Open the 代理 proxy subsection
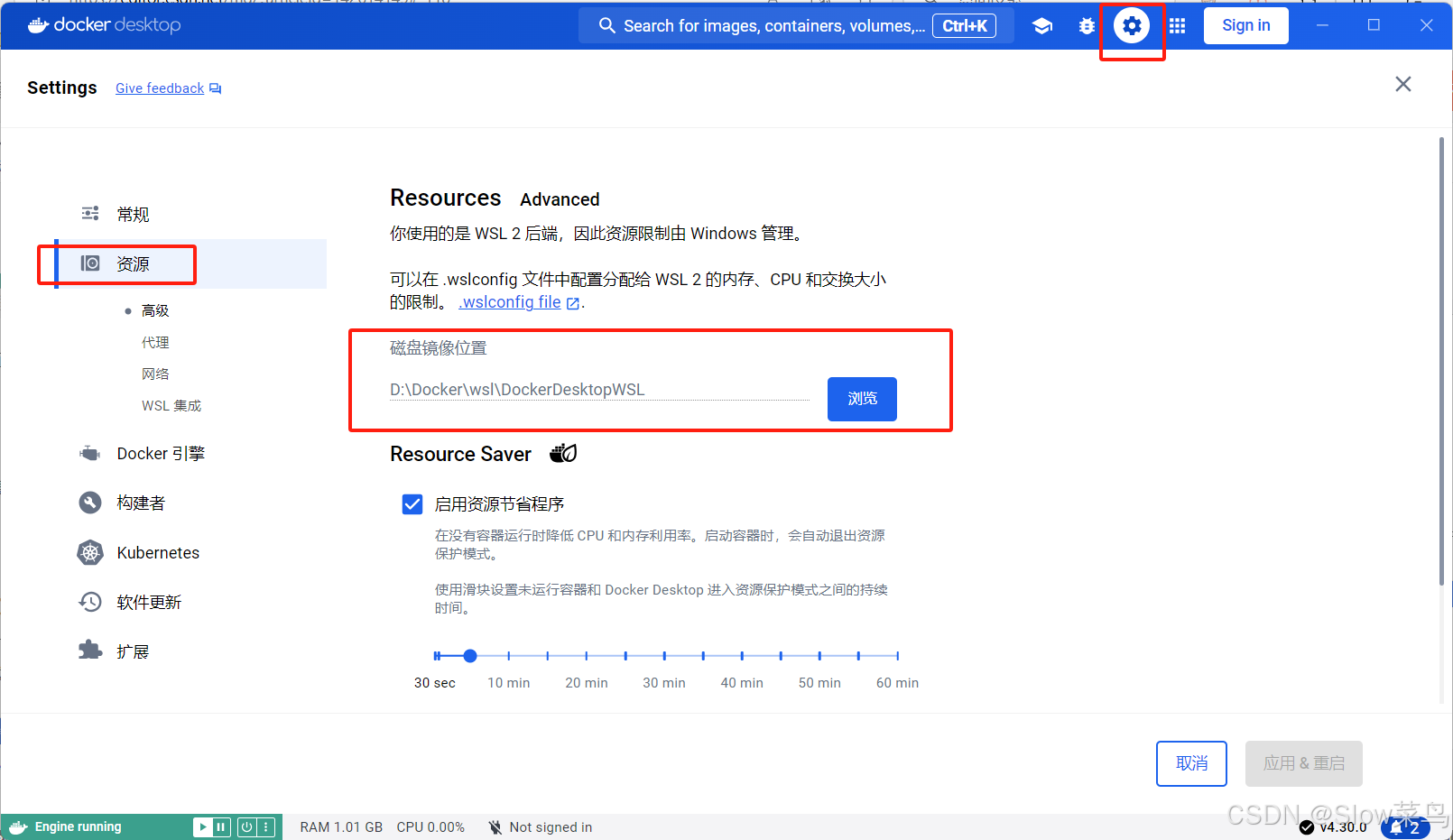Viewport: 1453px width, 840px height. tap(155, 342)
